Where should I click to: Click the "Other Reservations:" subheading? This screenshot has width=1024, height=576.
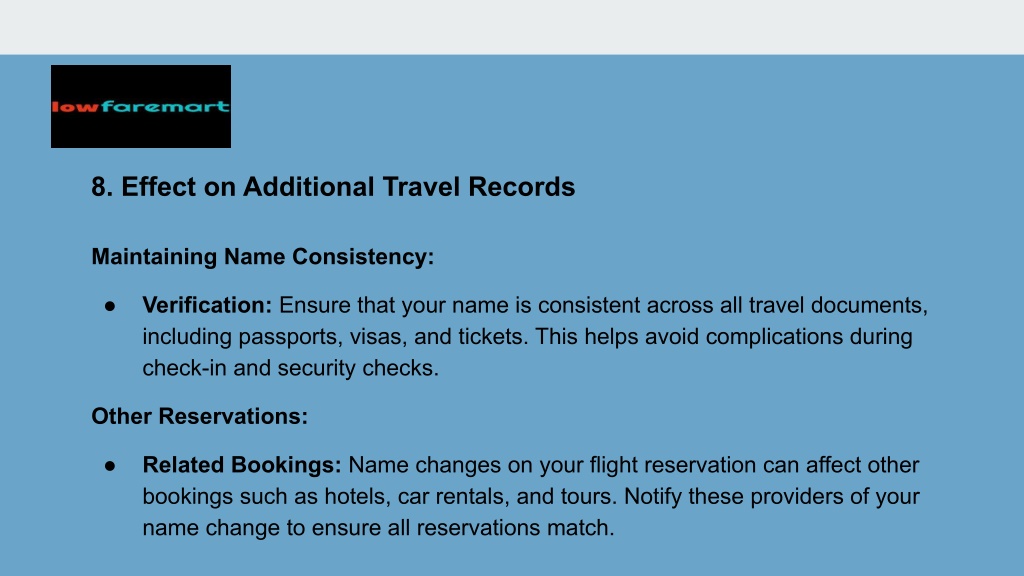tap(199, 416)
